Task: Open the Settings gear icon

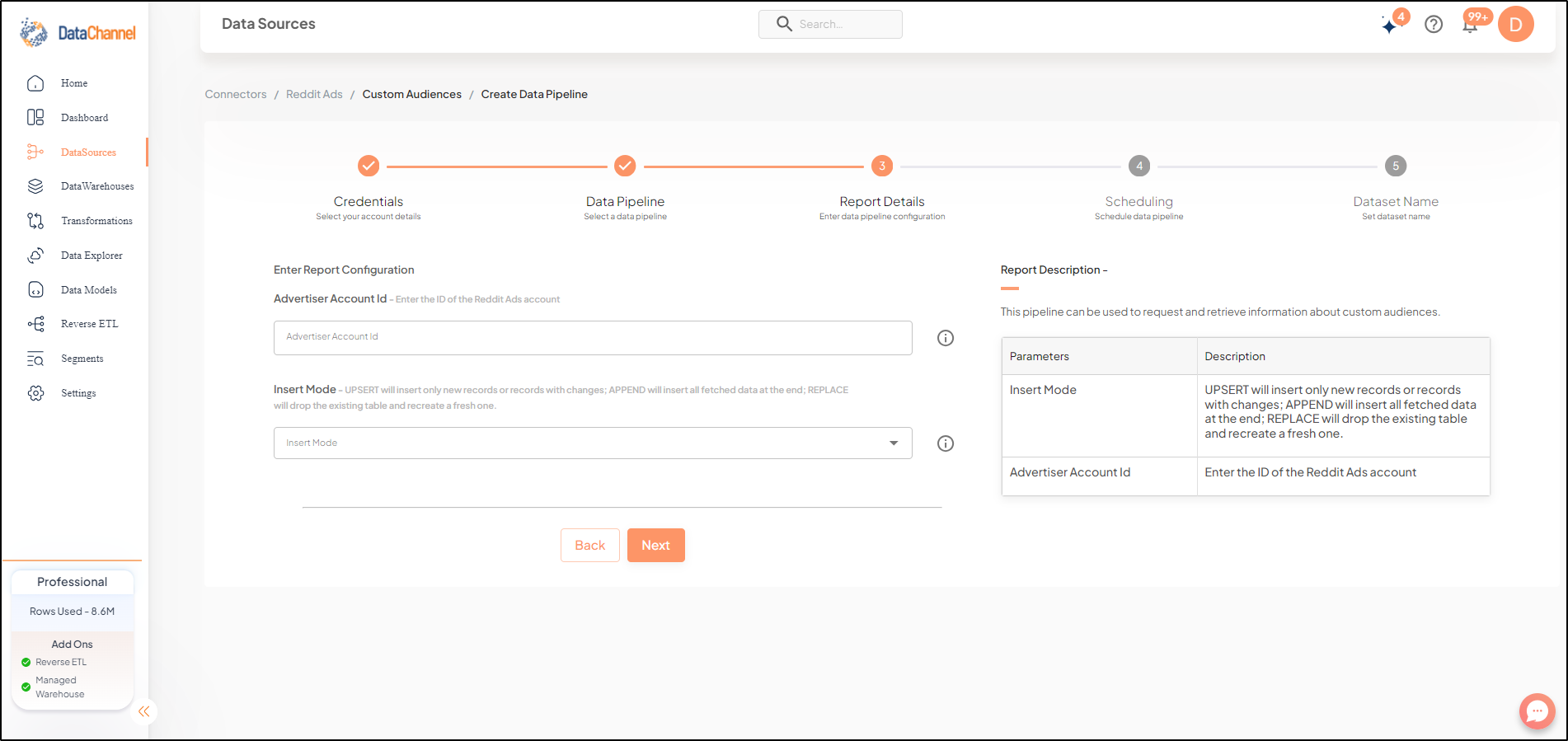Action: pyautogui.click(x=35, y=393)
